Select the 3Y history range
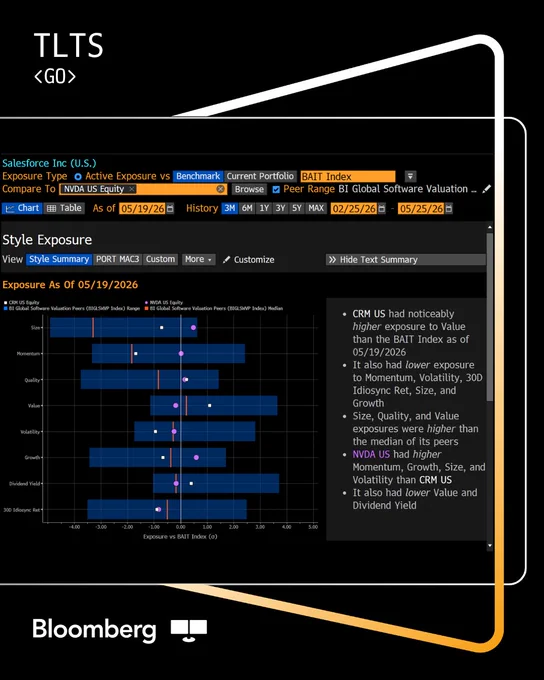 click(280, 208)
